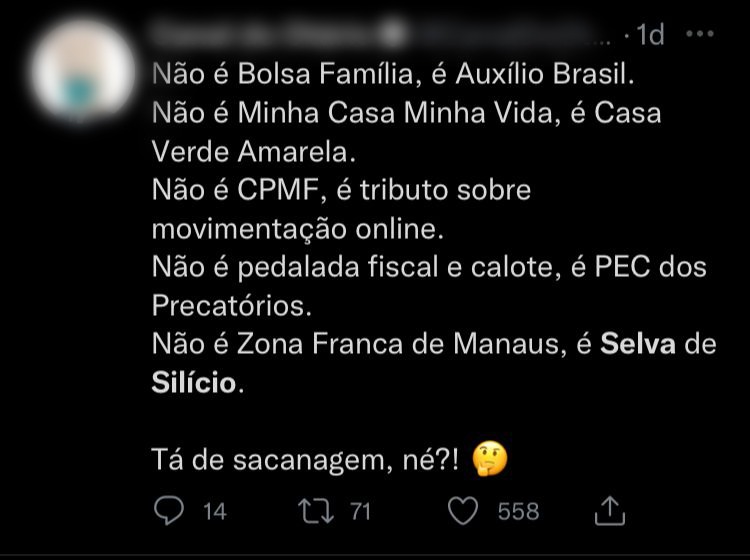Click the bold word "Silício"
The height and width of the screenshot is (560, 750).
(x=196, y=382)
